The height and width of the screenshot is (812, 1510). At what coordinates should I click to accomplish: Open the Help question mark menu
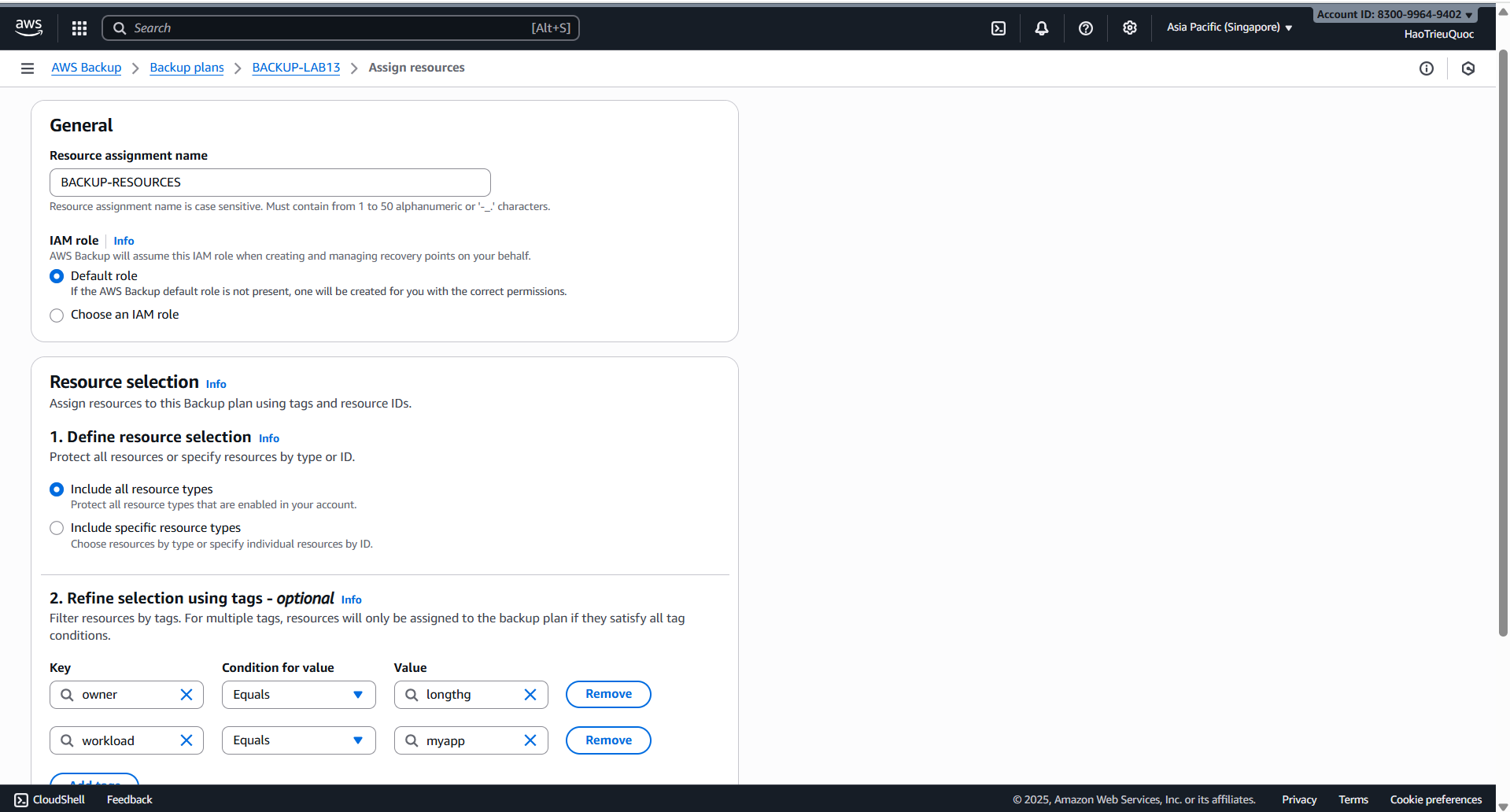point(1085,28)
